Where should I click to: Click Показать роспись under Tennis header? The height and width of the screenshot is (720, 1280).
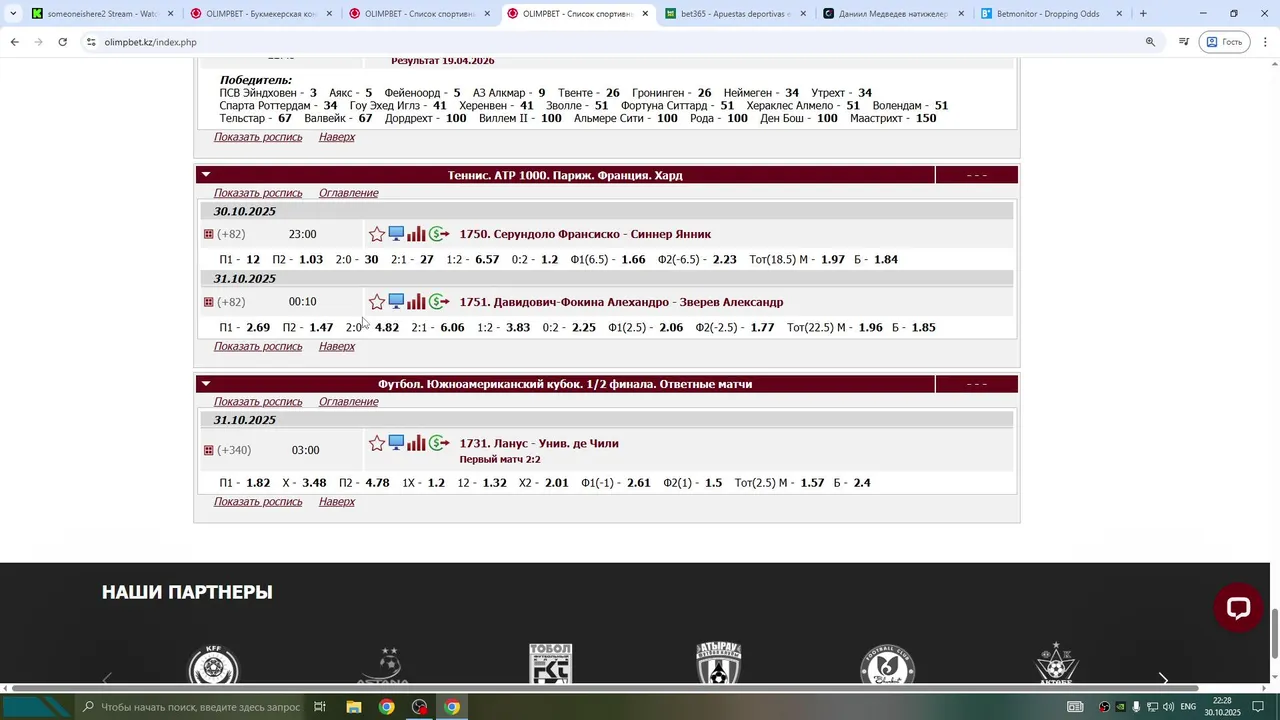point(258,193)
